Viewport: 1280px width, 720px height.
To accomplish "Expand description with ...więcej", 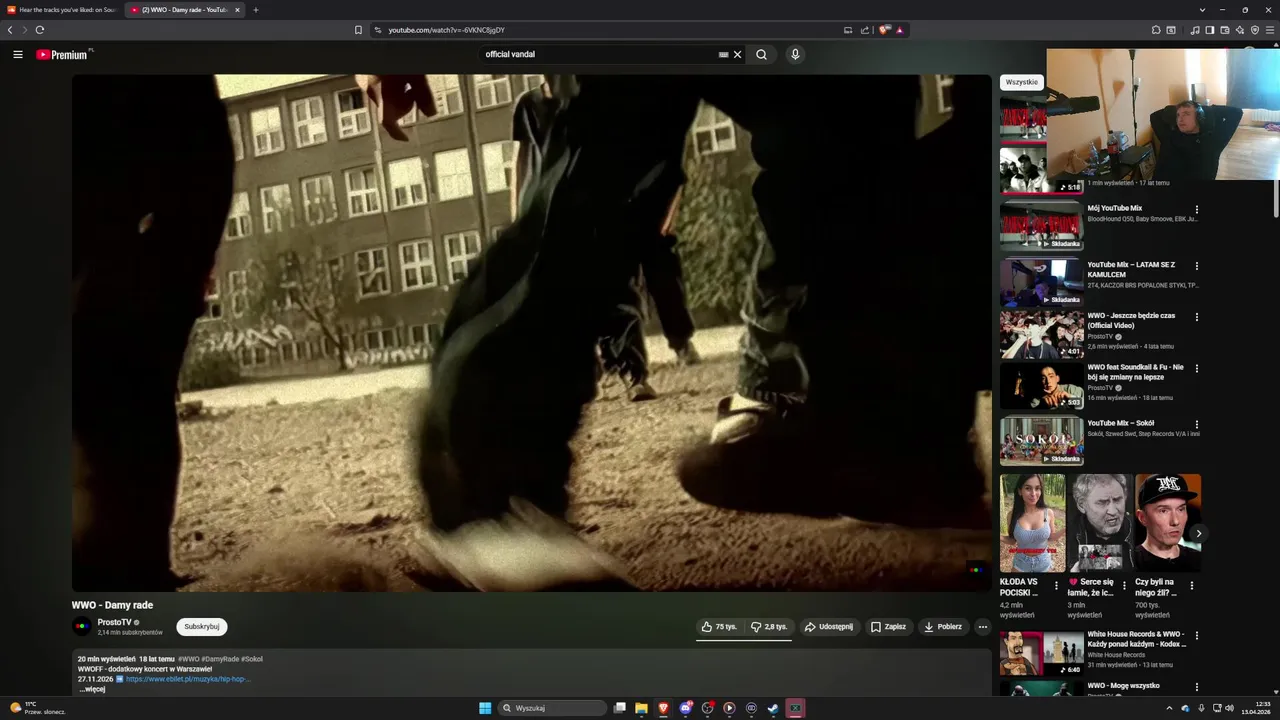I will pyautogui.click(x=92, y=689).
